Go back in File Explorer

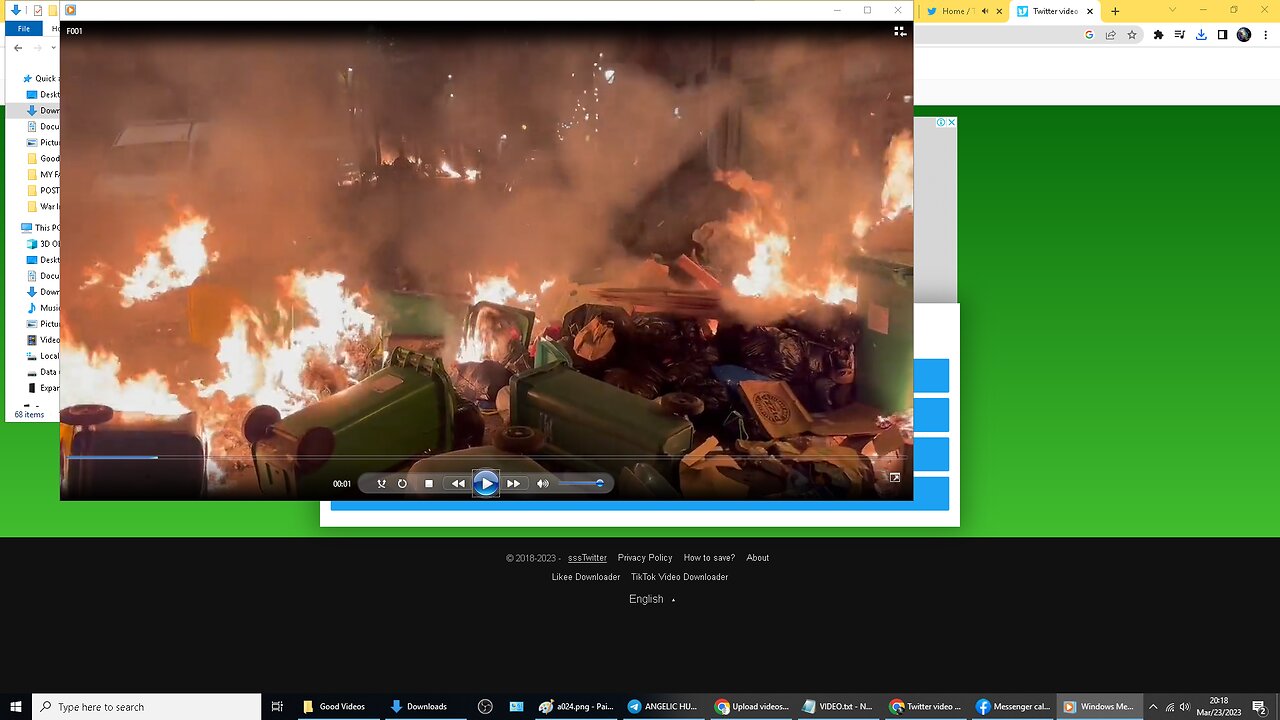pyautogui.click(x=18, y=48)
